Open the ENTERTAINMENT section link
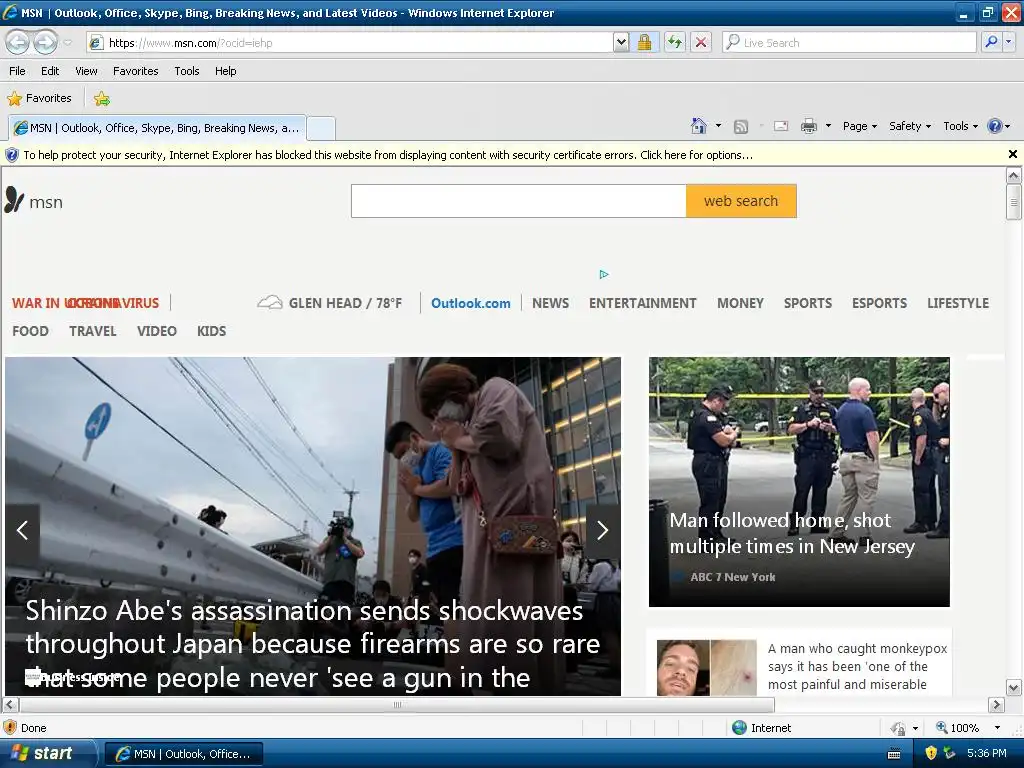 [643, 303]
